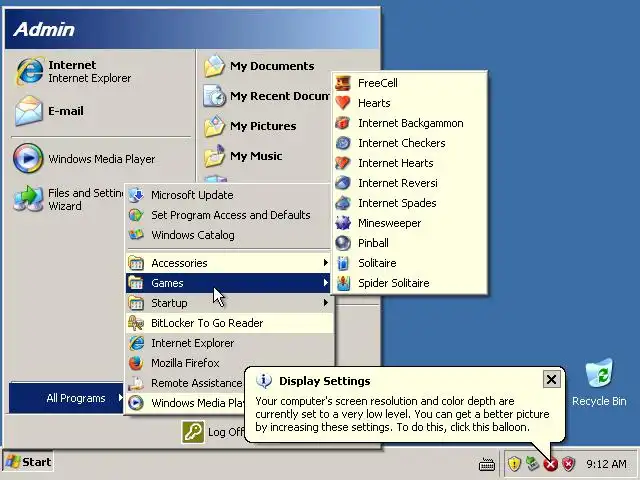Click the Minesweeper mine icon
The image size is (640, 480).
coord(343,223)
